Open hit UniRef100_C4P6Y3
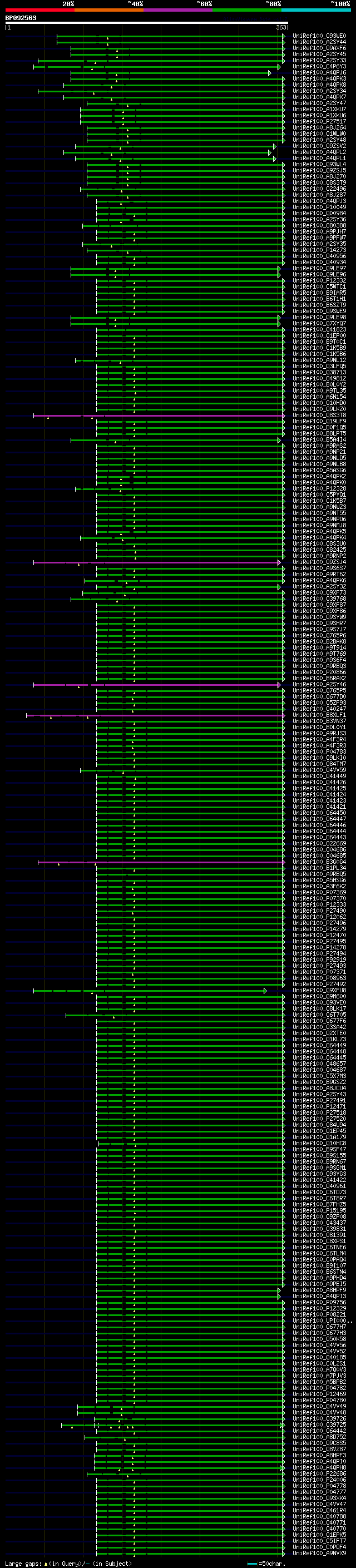 (319, 66)
